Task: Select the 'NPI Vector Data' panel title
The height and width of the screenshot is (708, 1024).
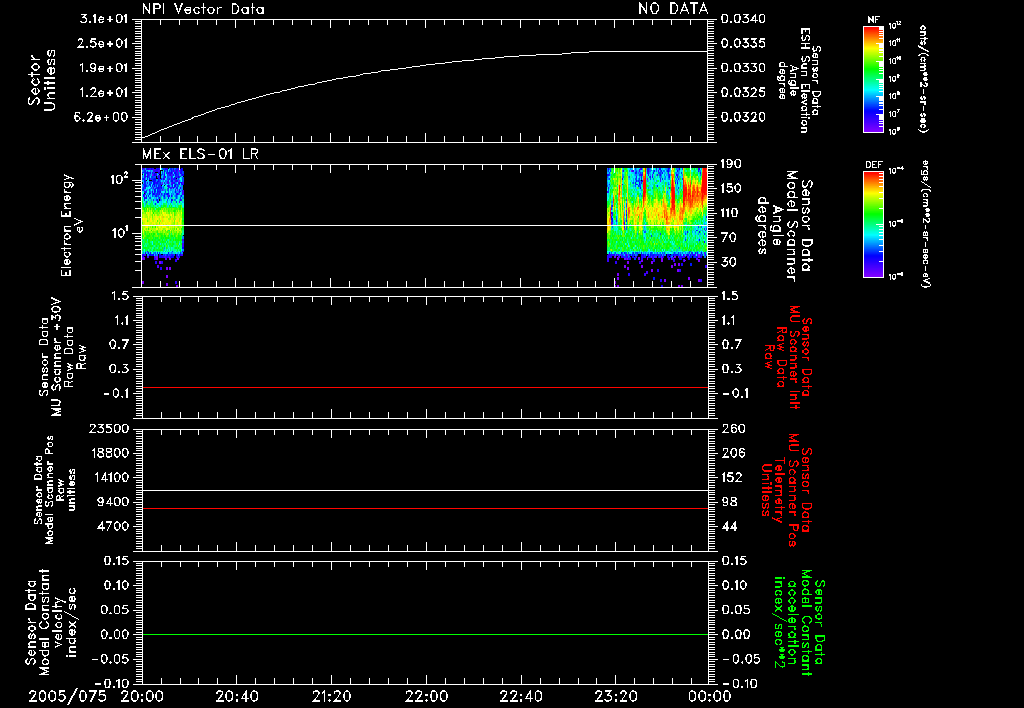Action: coord(203,9)
